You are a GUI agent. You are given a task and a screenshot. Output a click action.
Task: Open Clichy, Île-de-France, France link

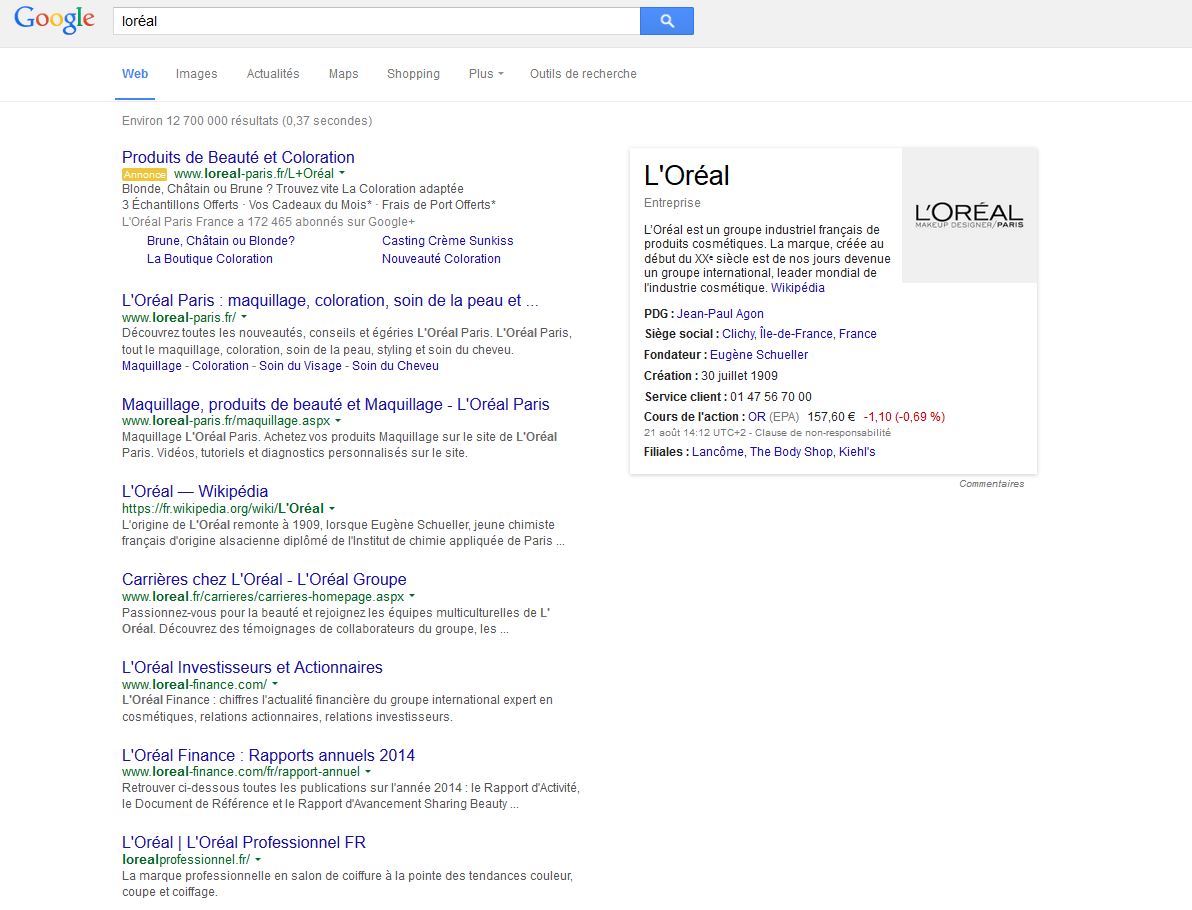point(799,334)
